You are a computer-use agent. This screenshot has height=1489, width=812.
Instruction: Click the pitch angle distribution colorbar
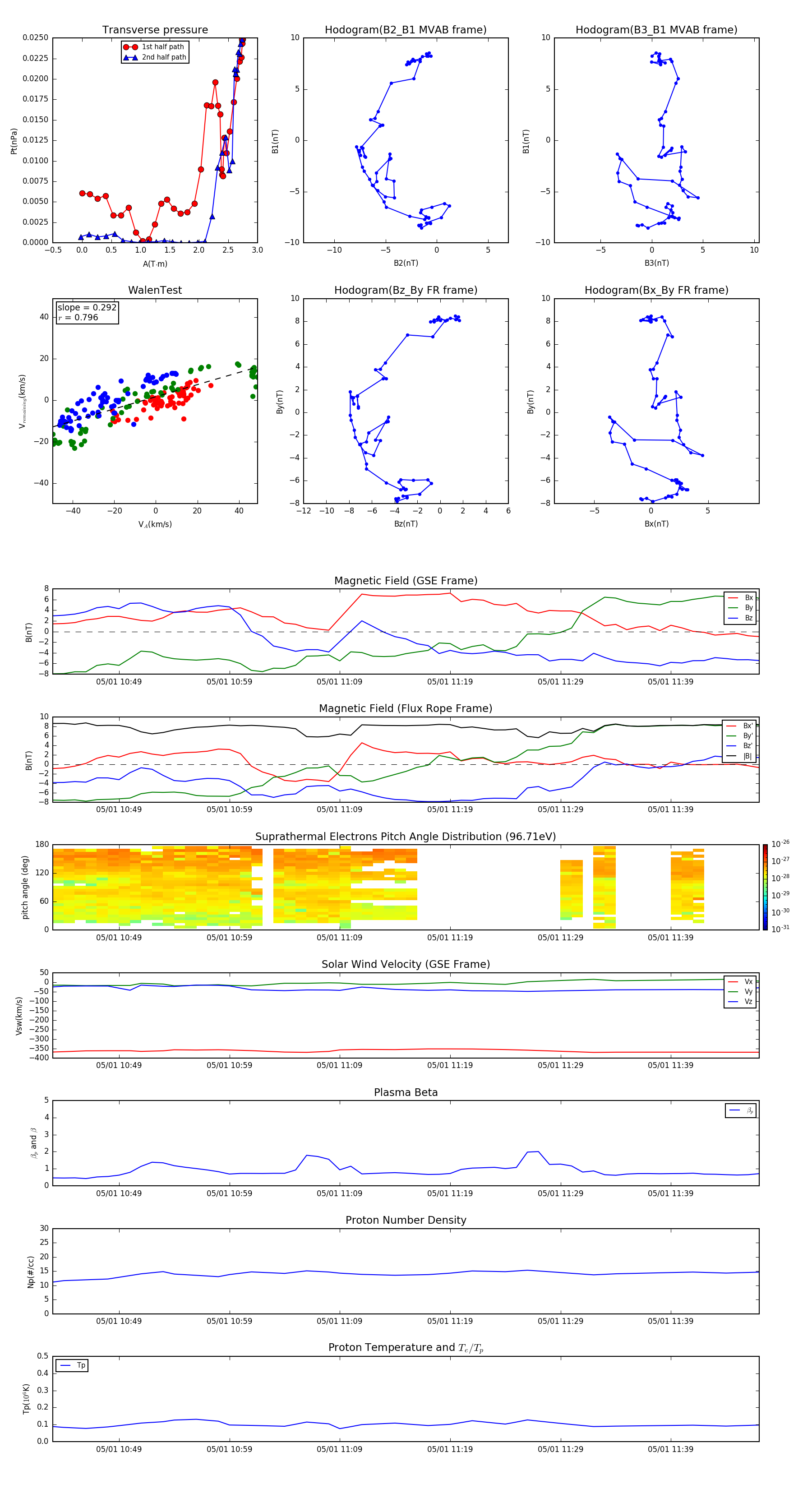pos(765,887)
